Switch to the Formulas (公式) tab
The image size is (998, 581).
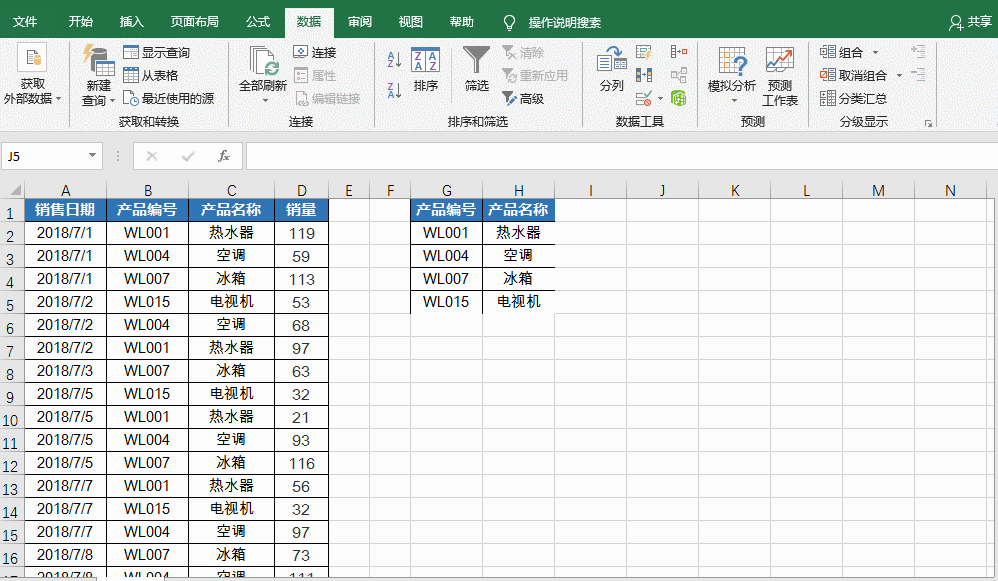258,22
